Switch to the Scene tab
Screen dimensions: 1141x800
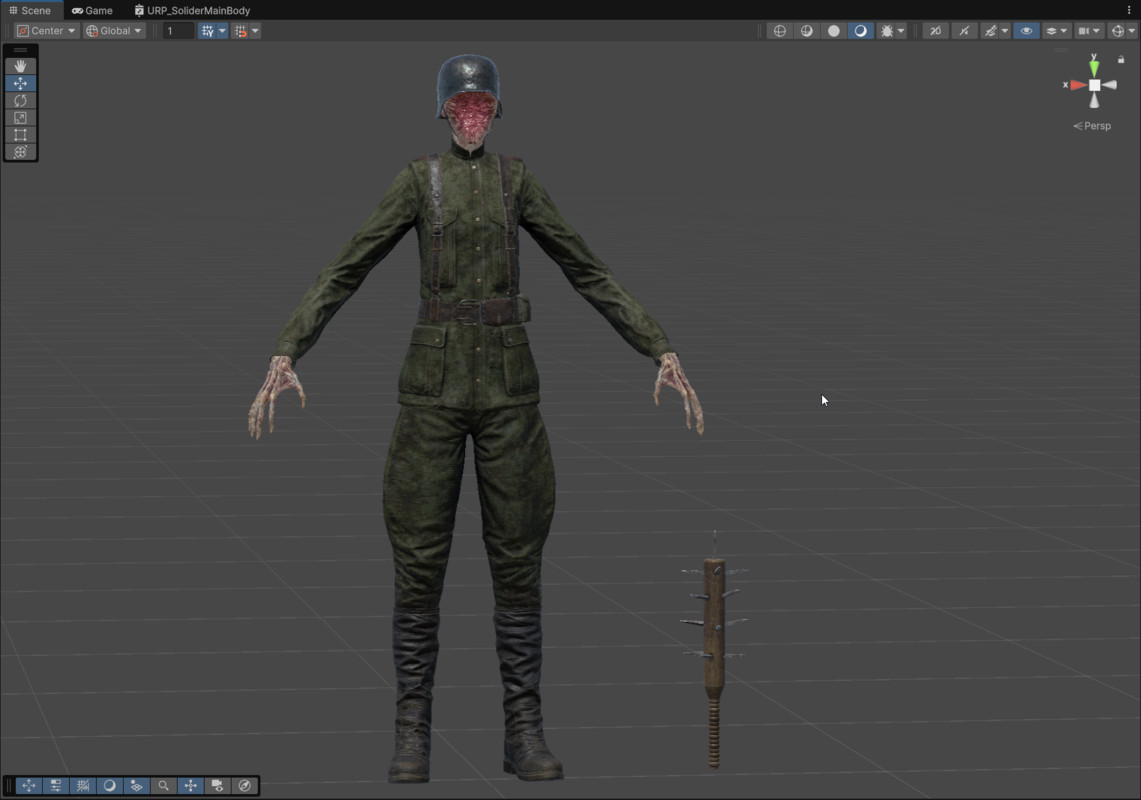(30, 10)
